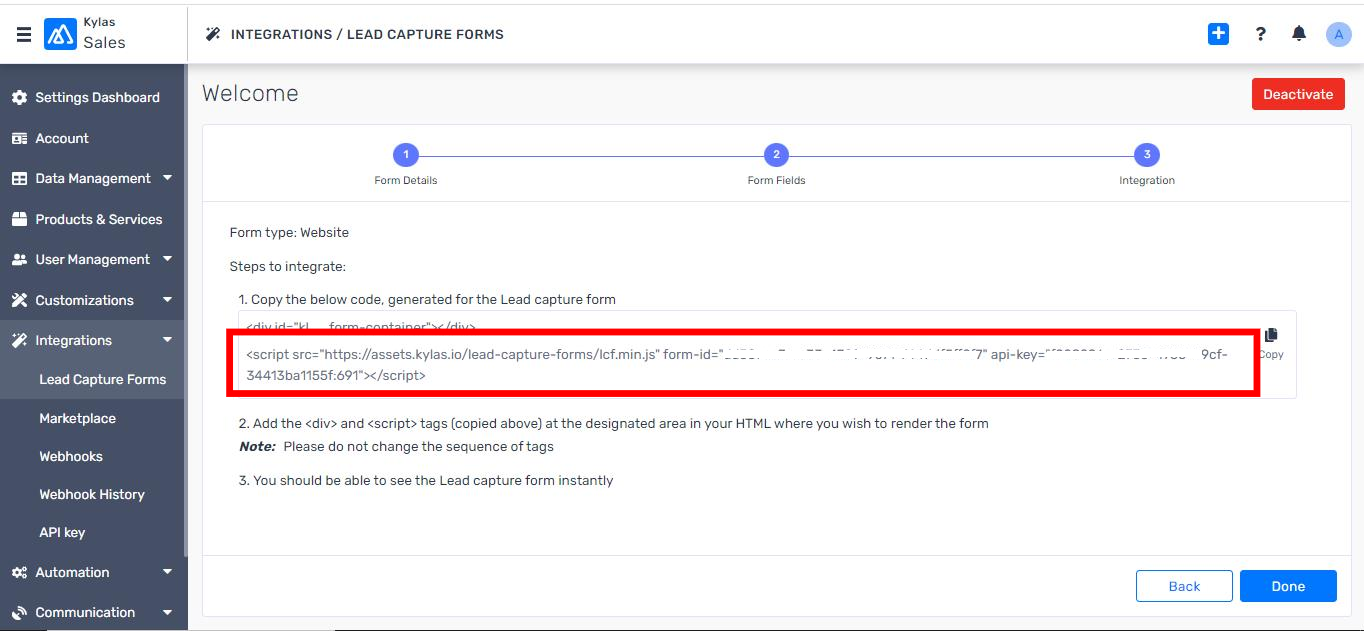Image resolution: width=1364 pixels, height=631 pixels.
Task: Click the blue Done button
Action: pyautogui.click(x=1288, y=586)
